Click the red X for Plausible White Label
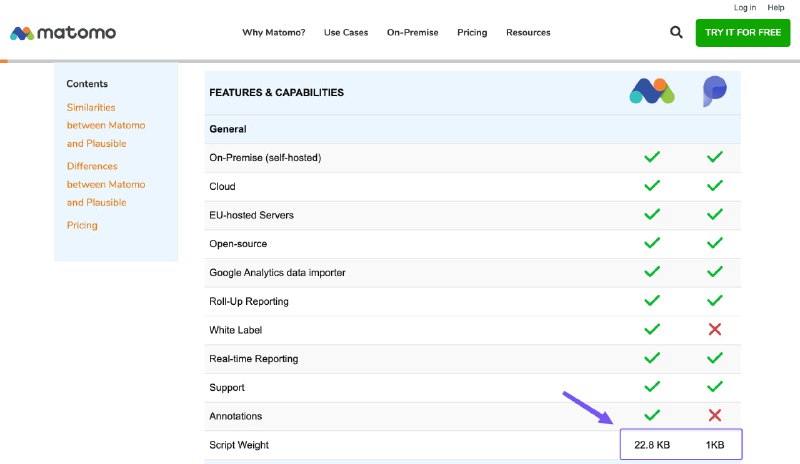This screenshot has width=800, height=464. [714, 329]
